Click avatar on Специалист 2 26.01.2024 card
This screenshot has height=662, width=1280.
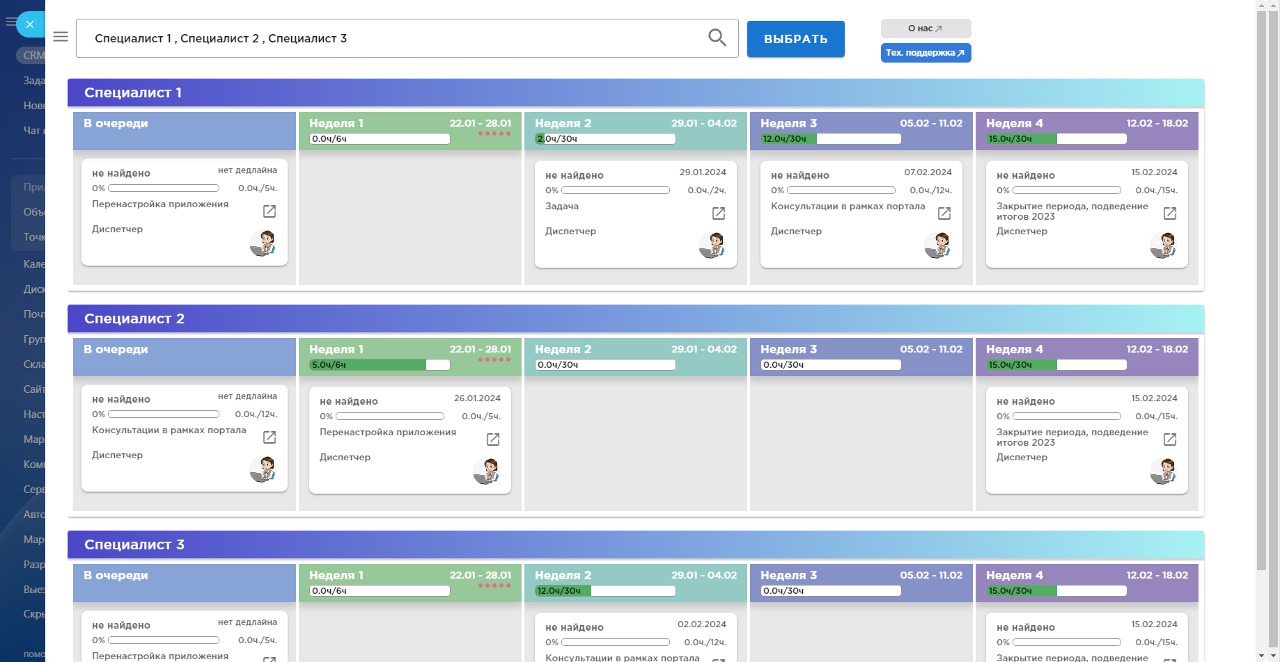pos(487,471)
